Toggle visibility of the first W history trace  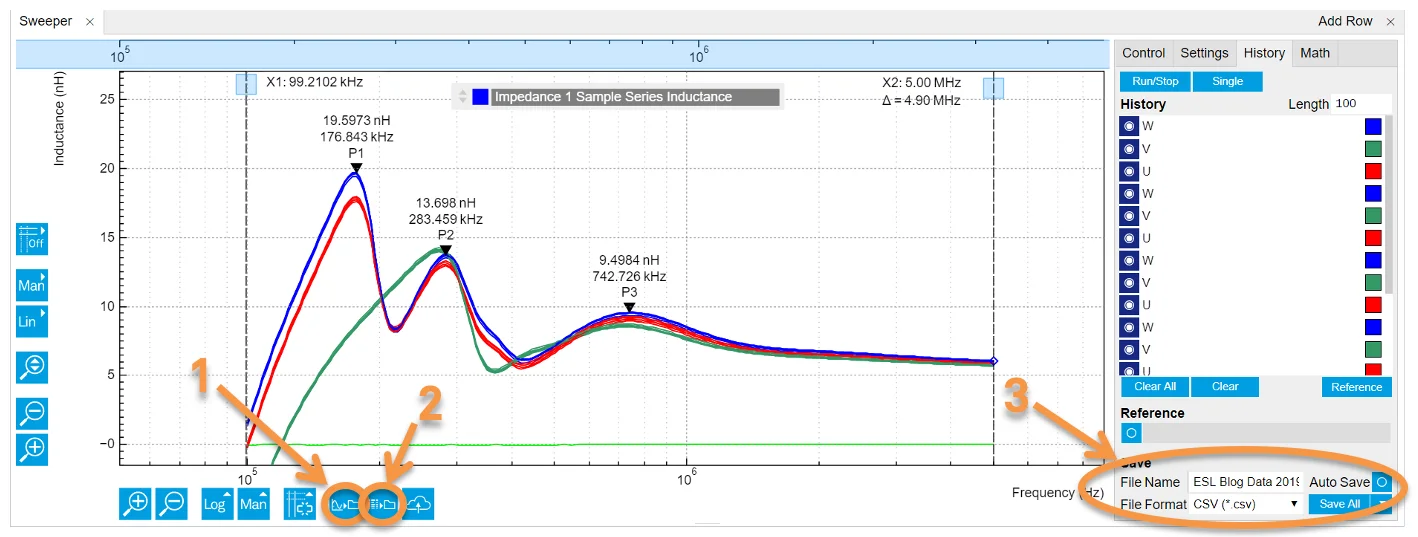[1129, 126]
